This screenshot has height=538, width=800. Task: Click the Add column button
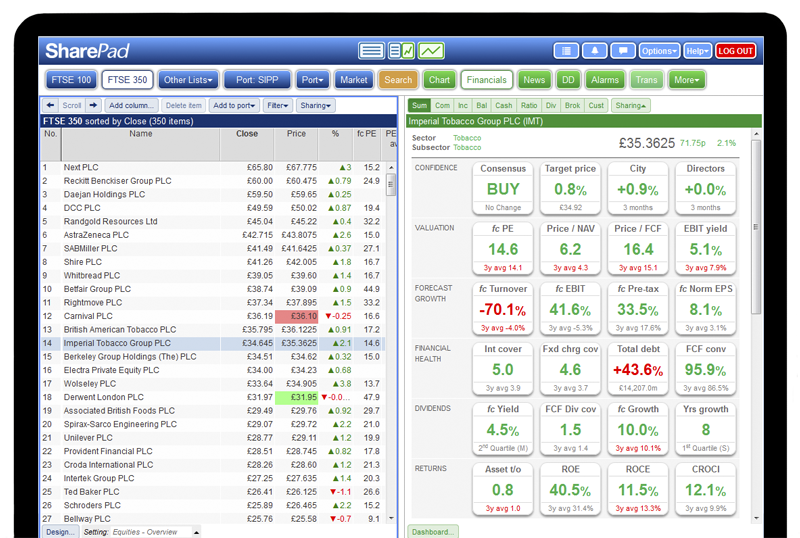coord(131,105)
